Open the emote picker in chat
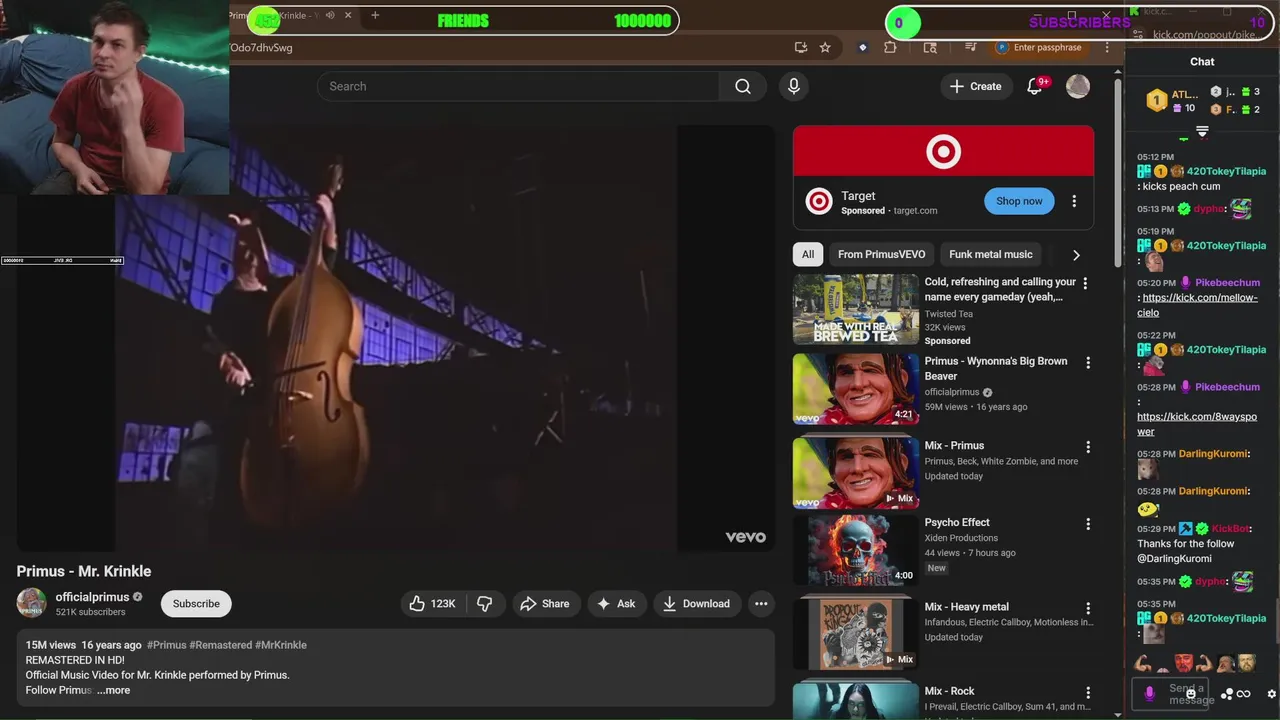 pos(1190,692)
